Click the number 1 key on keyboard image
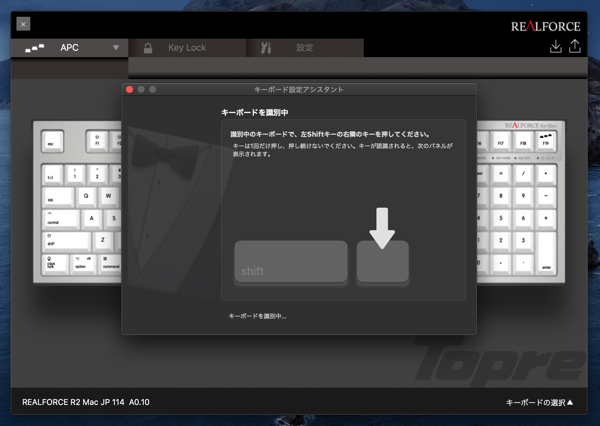 (x=75, y=174)
